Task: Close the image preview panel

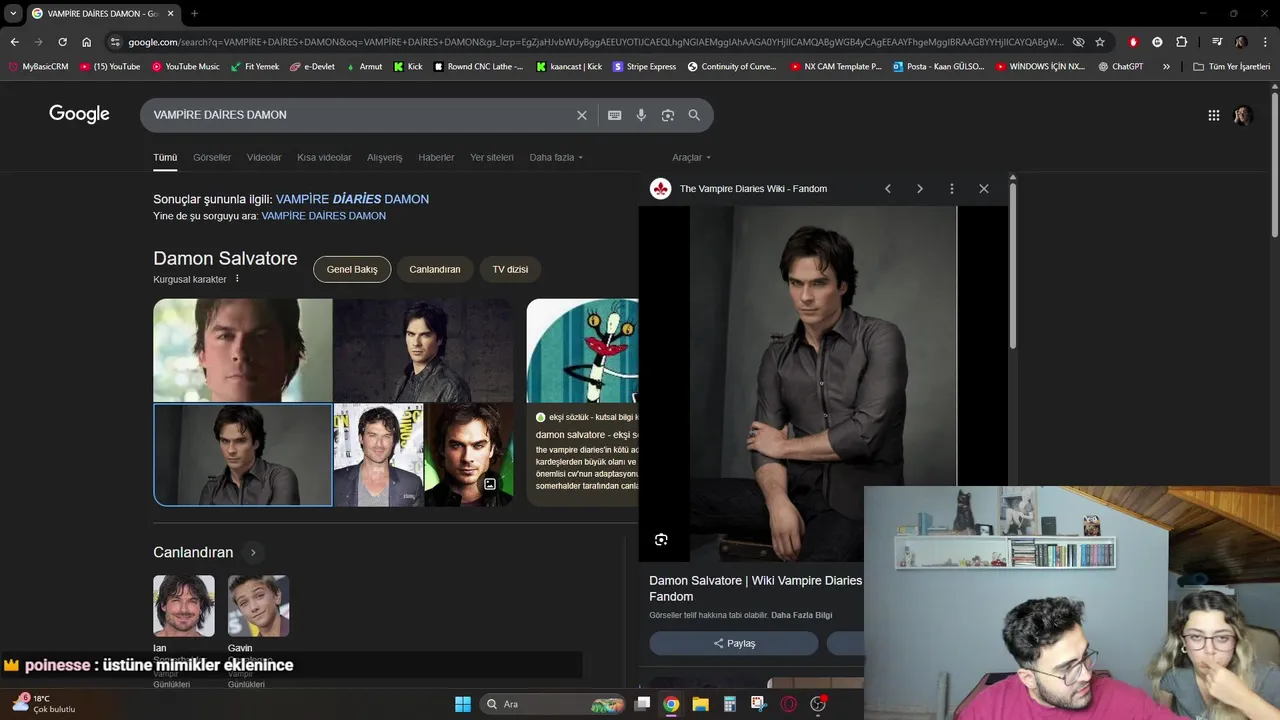Action: (984, 188)
